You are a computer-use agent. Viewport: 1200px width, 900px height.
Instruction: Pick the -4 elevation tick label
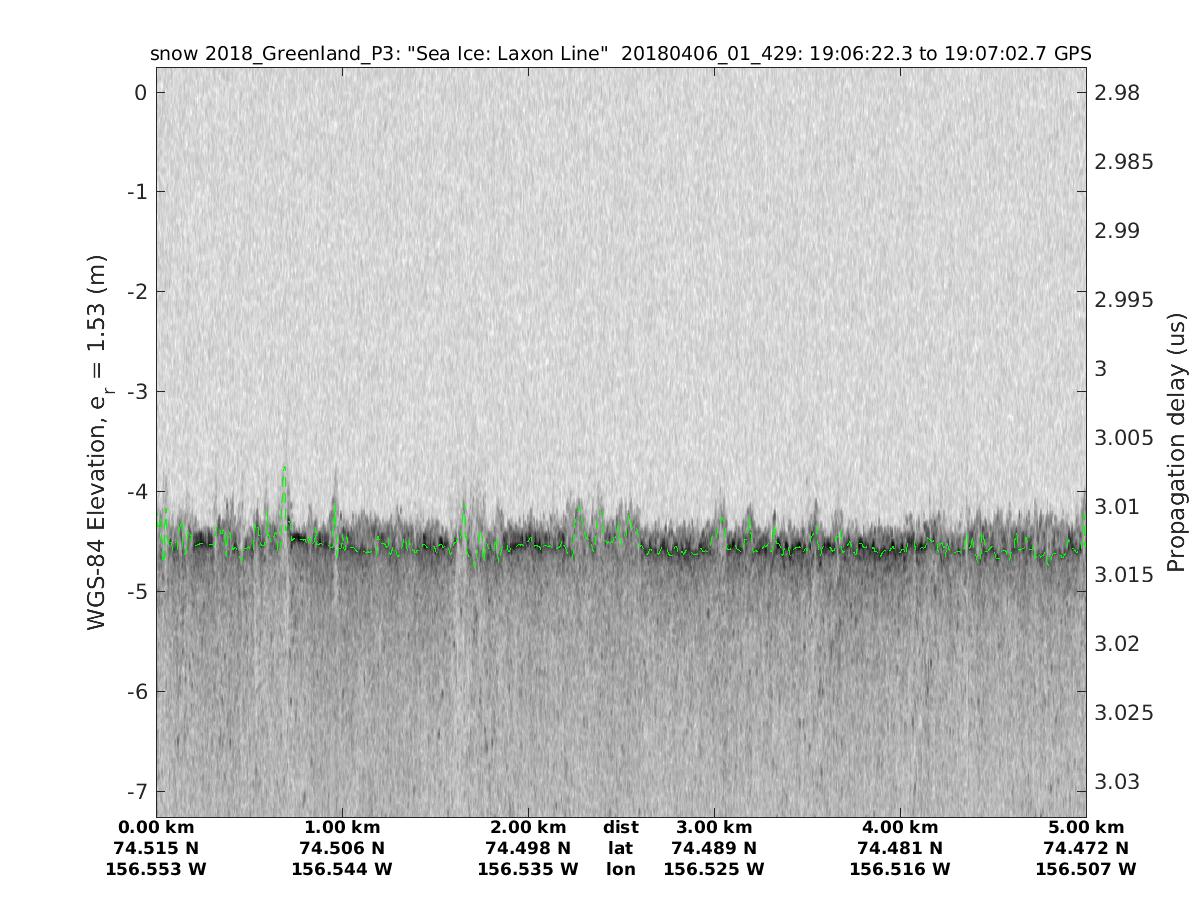136,491
